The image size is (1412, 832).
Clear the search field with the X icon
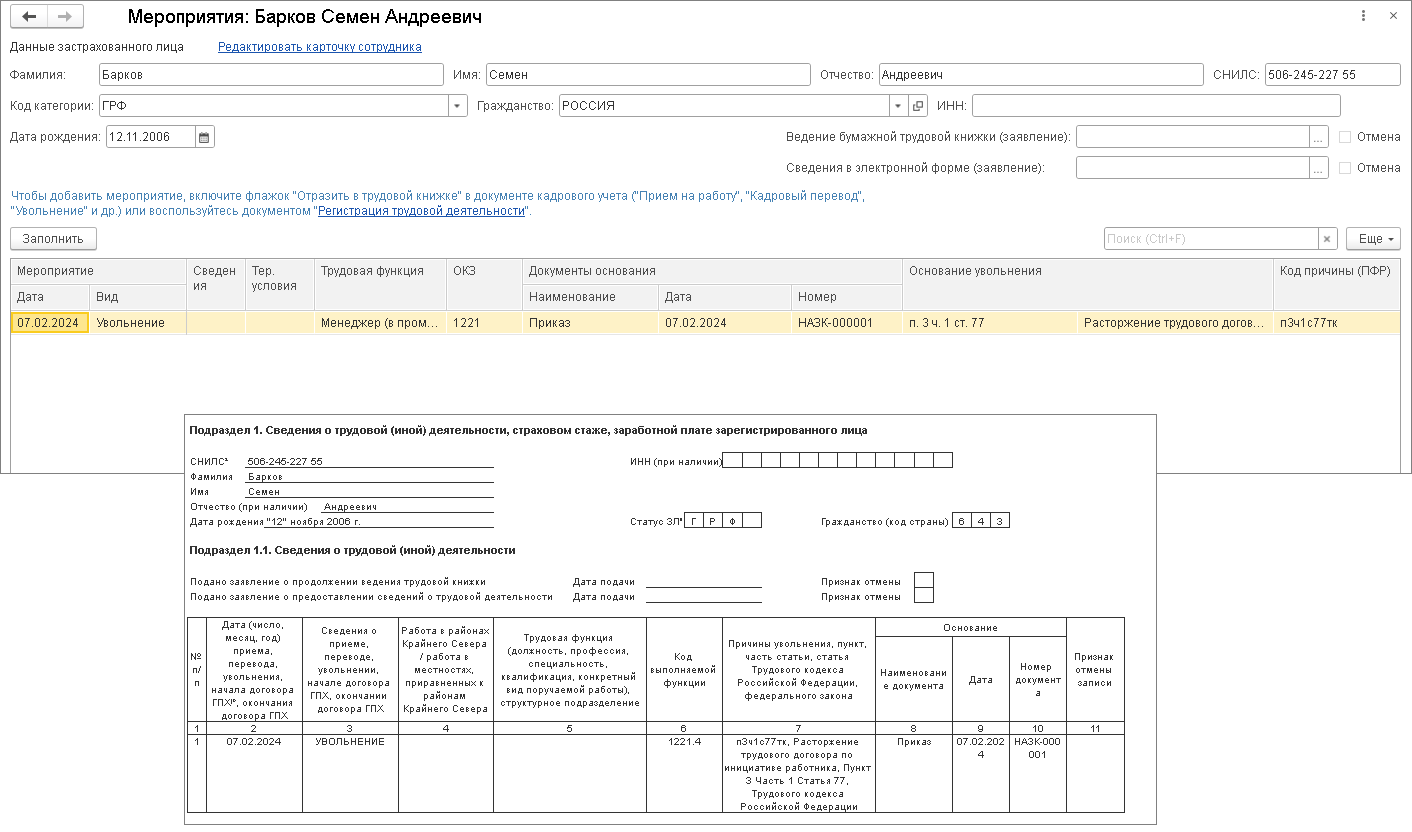1327,239
